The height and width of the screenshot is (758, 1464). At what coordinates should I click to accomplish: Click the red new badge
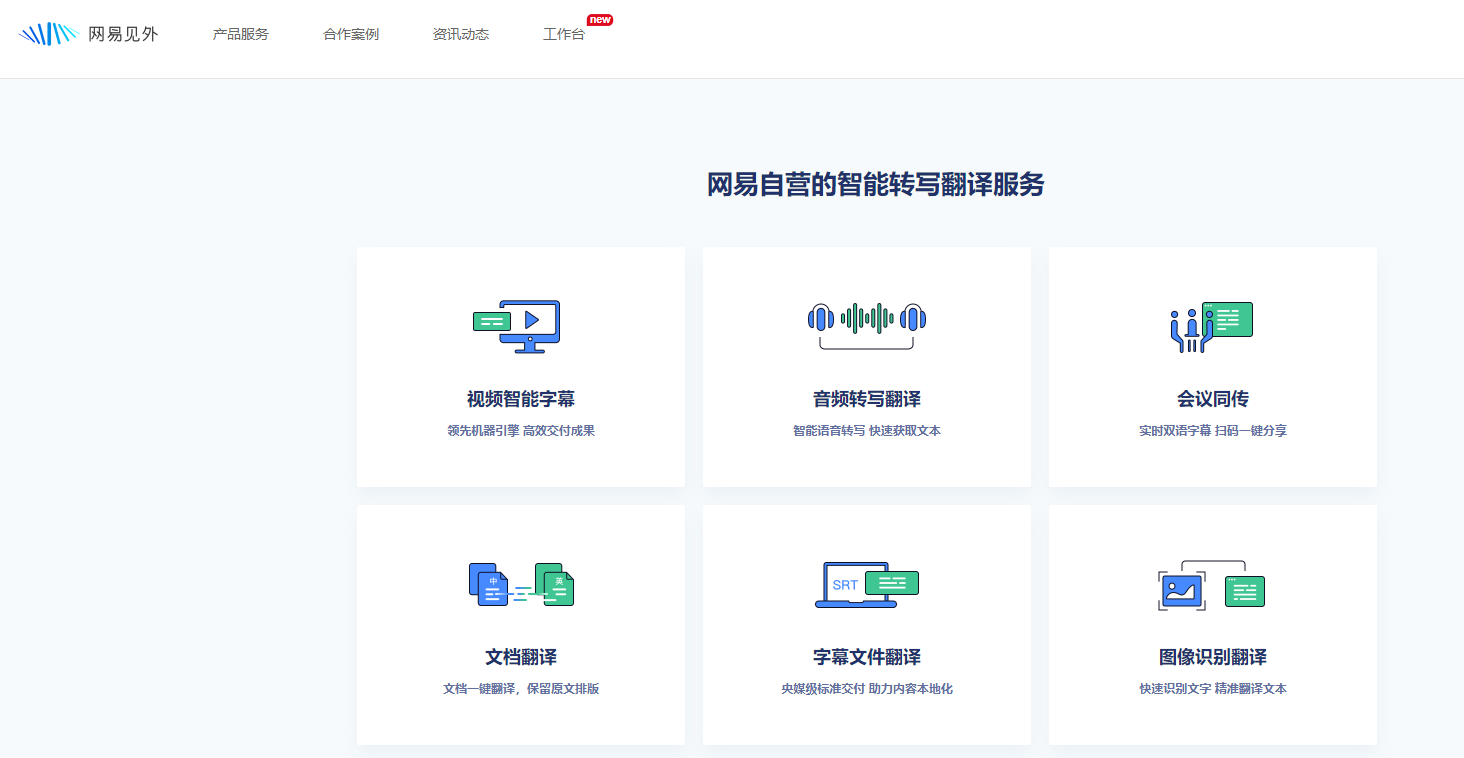pyautogui.click(x=600, y=19)
